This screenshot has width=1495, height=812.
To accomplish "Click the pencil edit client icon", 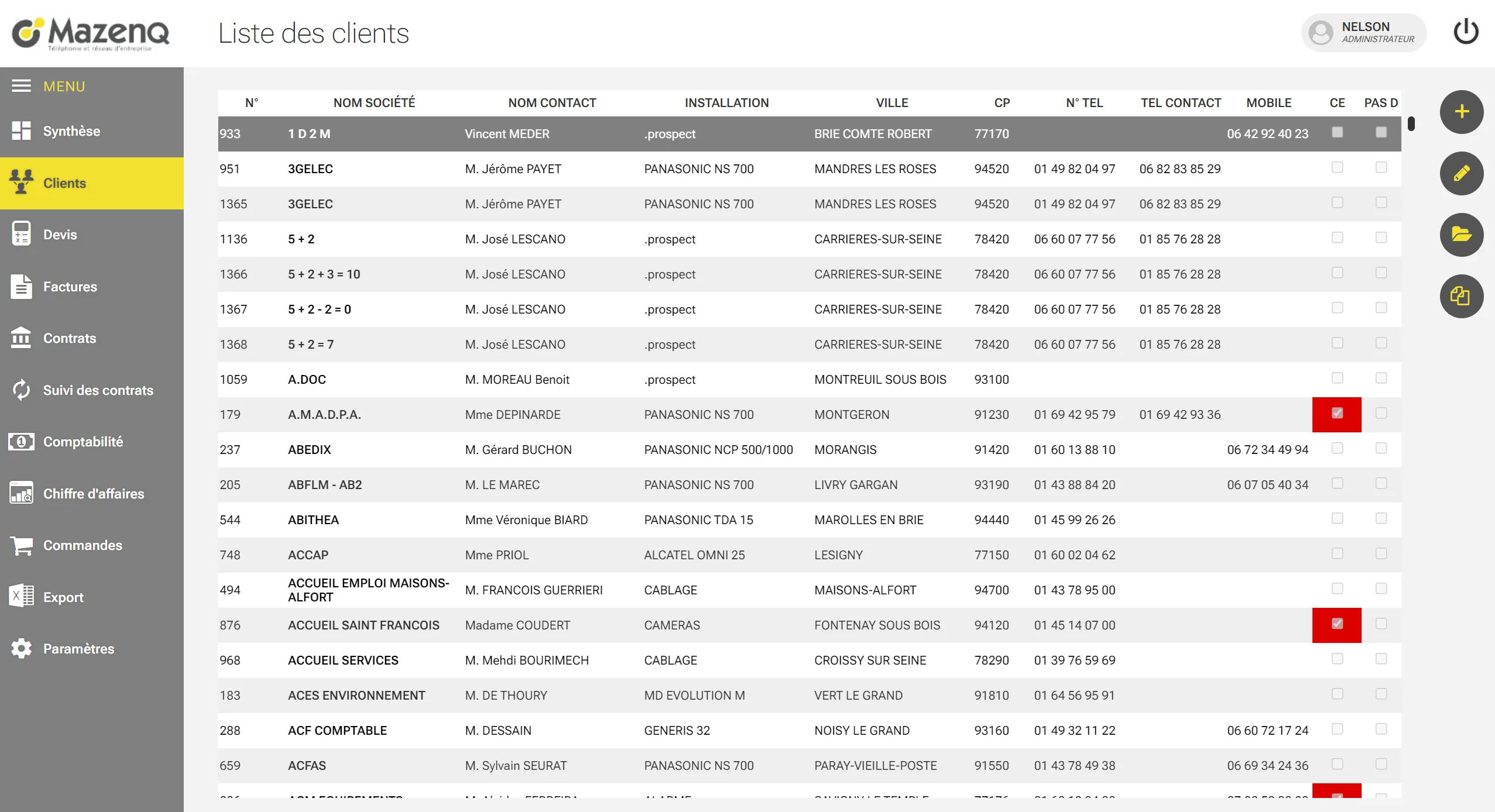I will click(x=1461, y=173).
